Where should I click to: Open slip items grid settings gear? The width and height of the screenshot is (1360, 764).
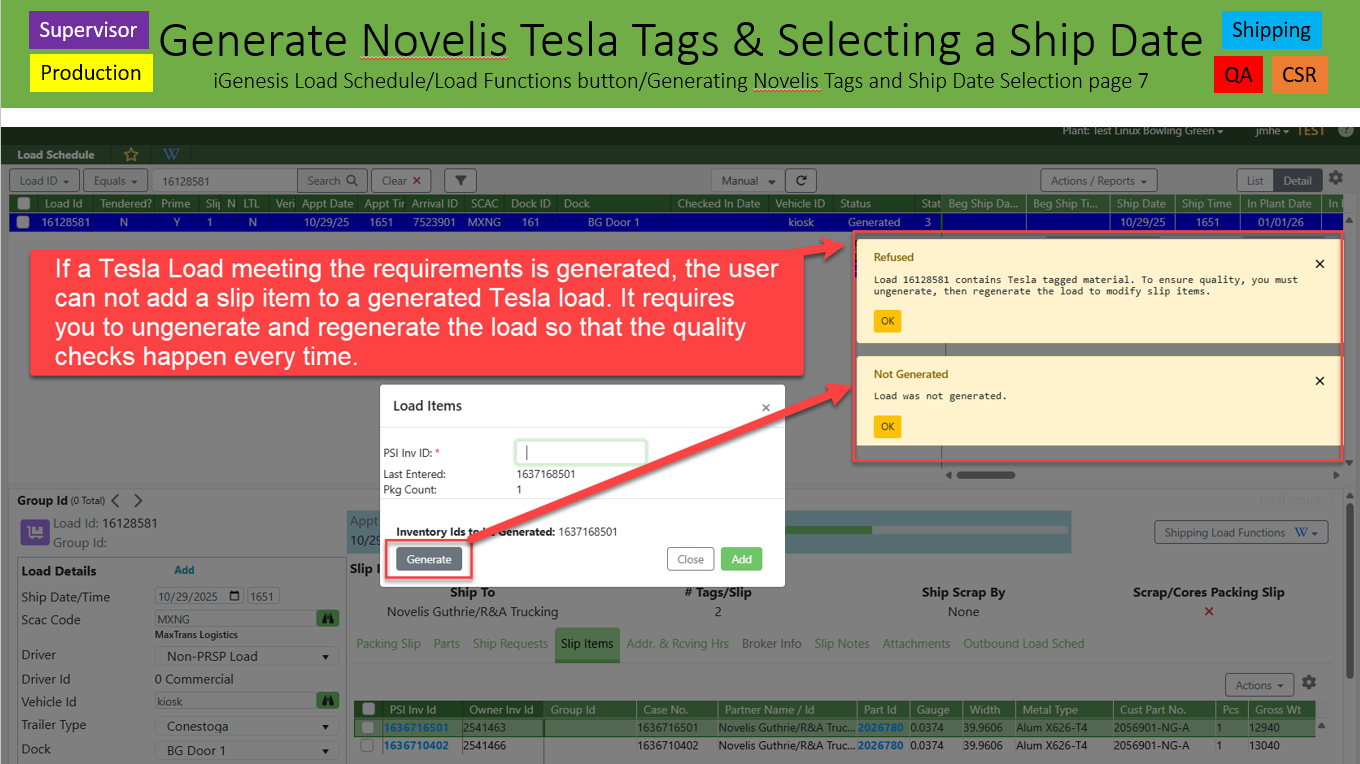point(1308,683)
